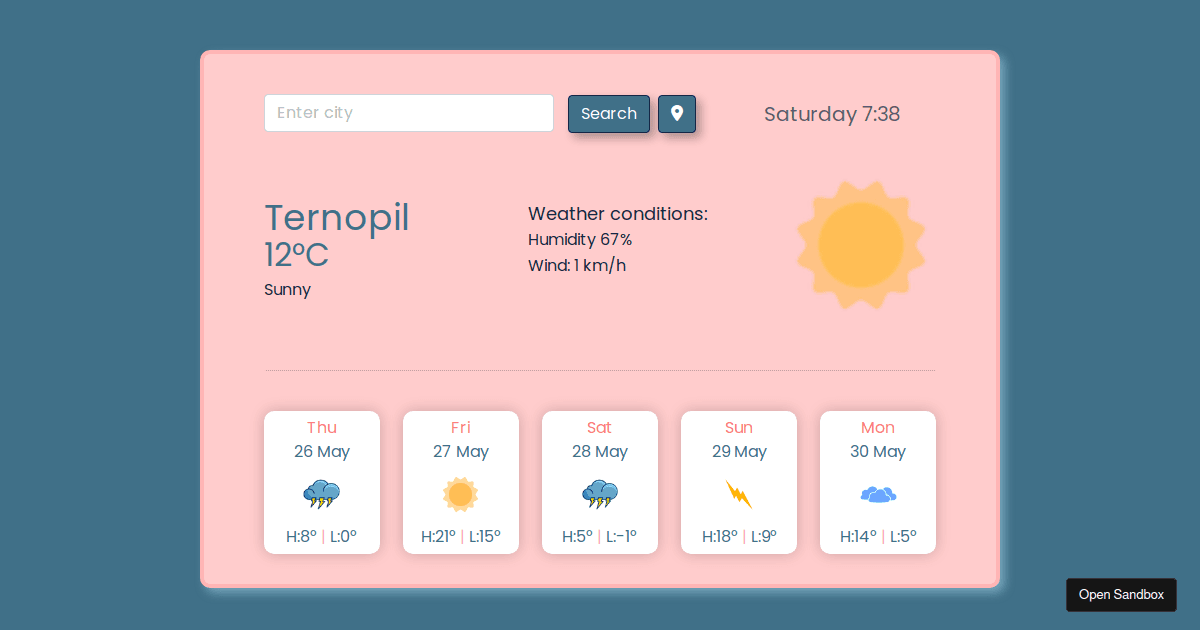
Task: Open the Sat 28 May forecast card
Action: [x=600, y=482]
